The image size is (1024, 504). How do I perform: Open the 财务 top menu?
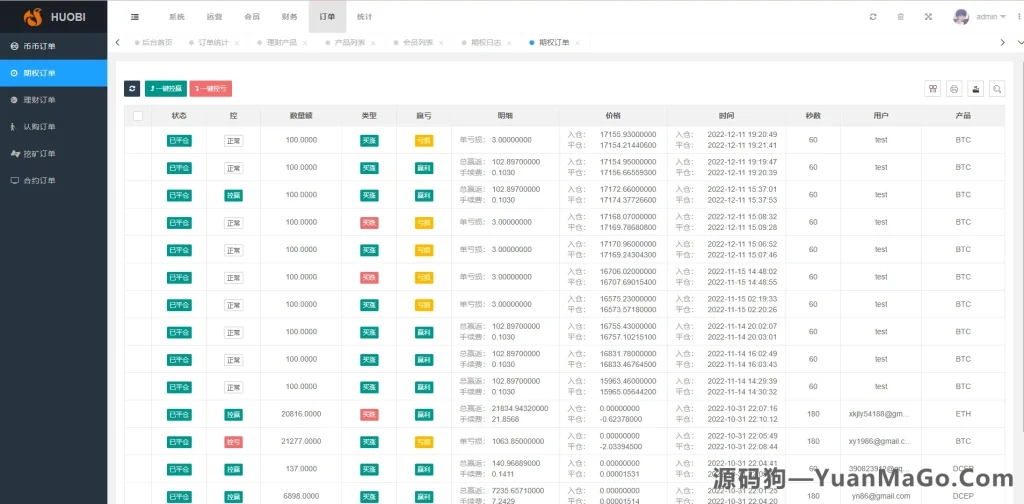289,17
